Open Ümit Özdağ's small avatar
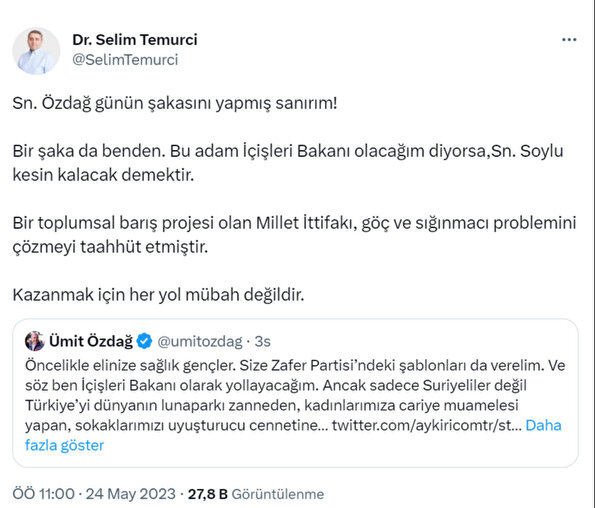This screenshot has width=595, height=508. coord(35,341)
